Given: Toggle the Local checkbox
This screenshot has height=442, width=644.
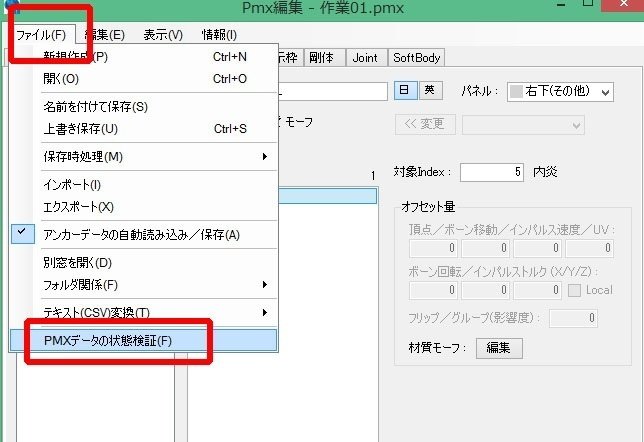Looking at the screenshot, I should tap(574, 290).
